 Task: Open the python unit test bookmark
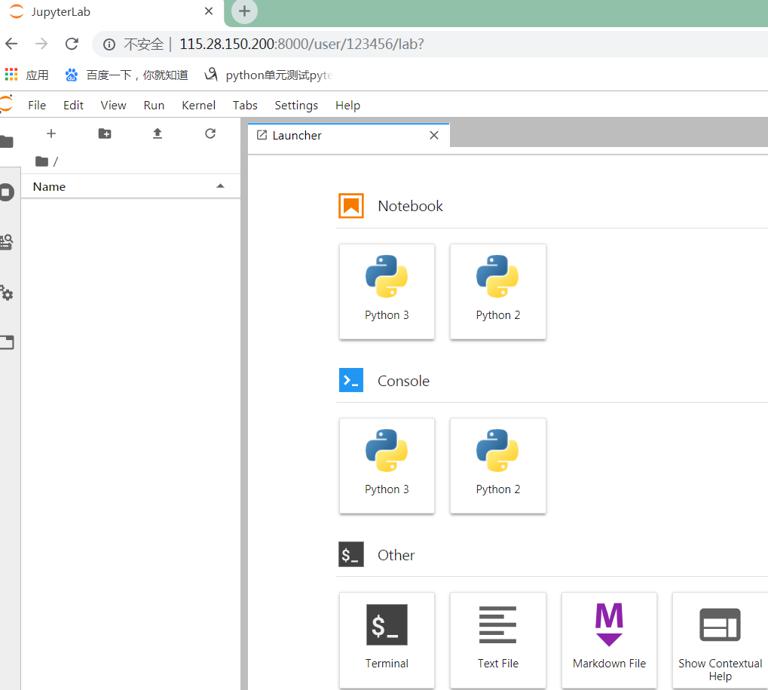coord(268,75)
